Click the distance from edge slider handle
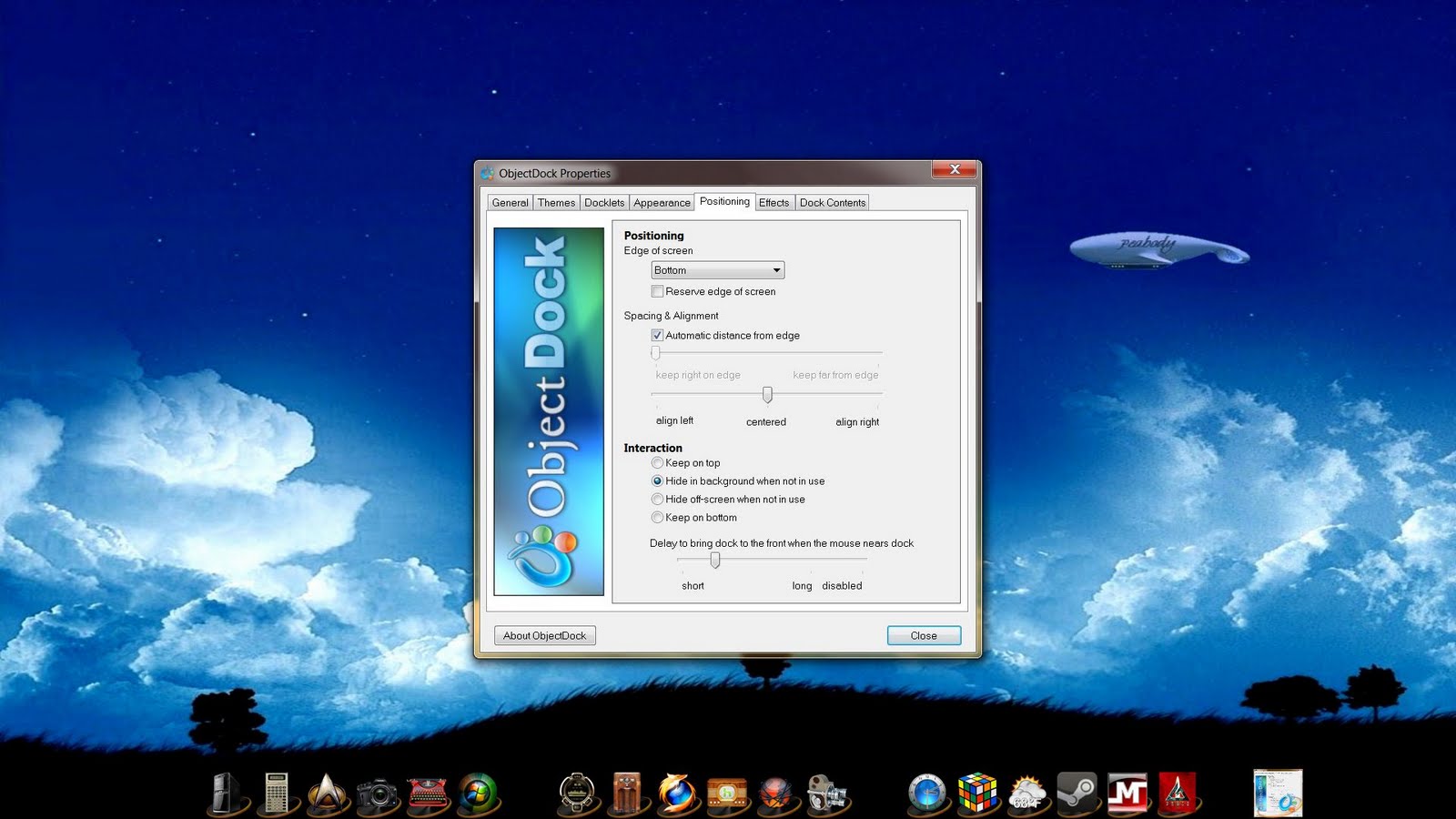Screen dimensions: 1456x819 coord(655,353)
